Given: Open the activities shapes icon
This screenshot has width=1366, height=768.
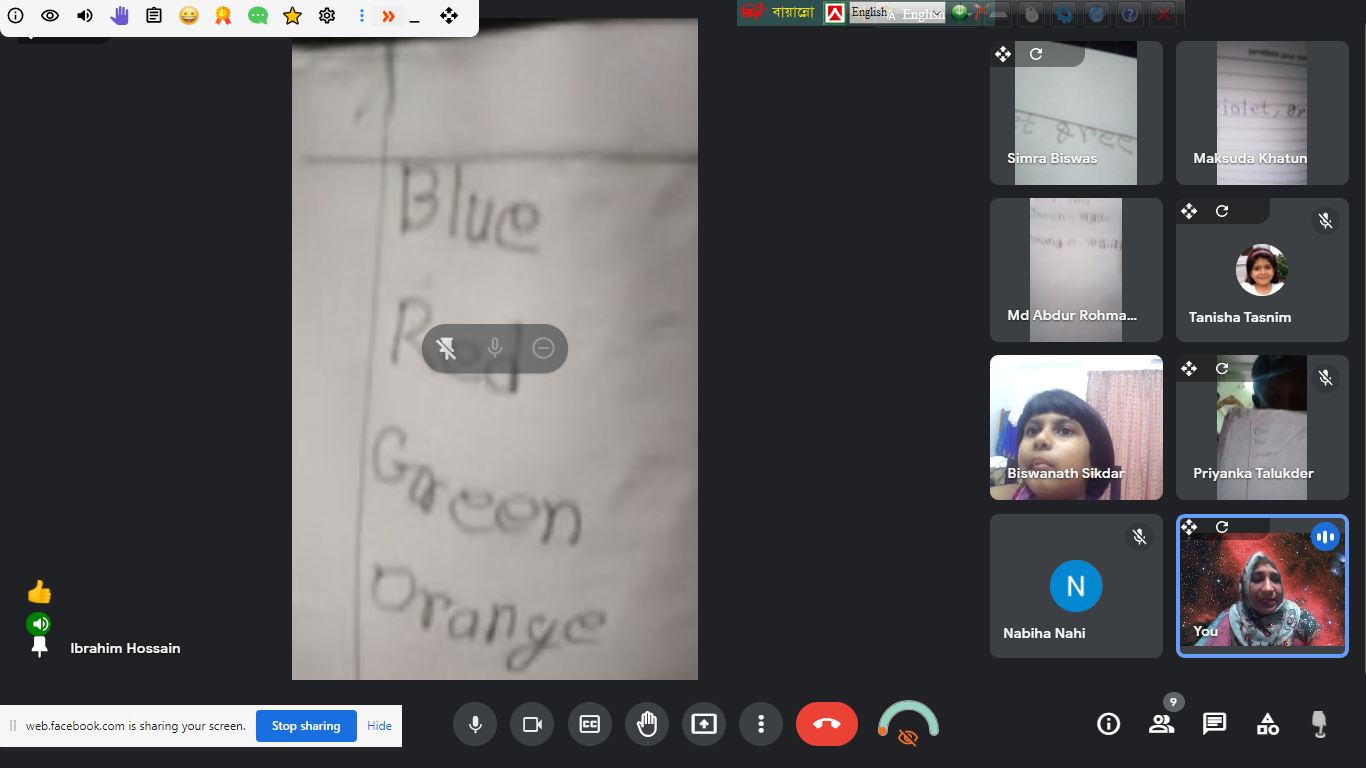Looking at the screenshot, I should [x=1268, y=724].
